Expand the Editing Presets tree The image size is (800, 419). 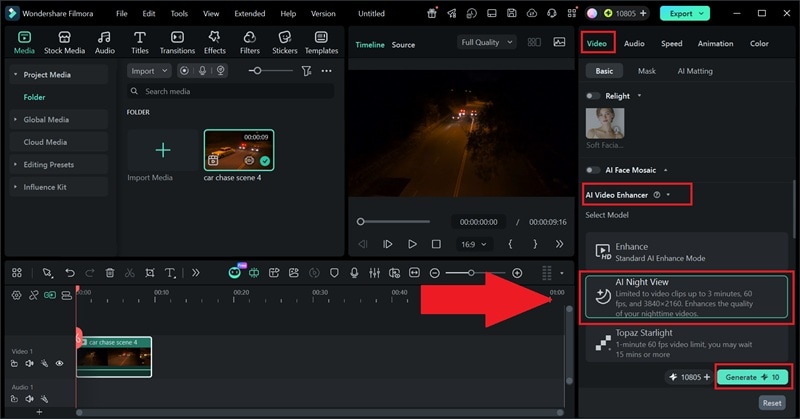[x=15, y=164]
